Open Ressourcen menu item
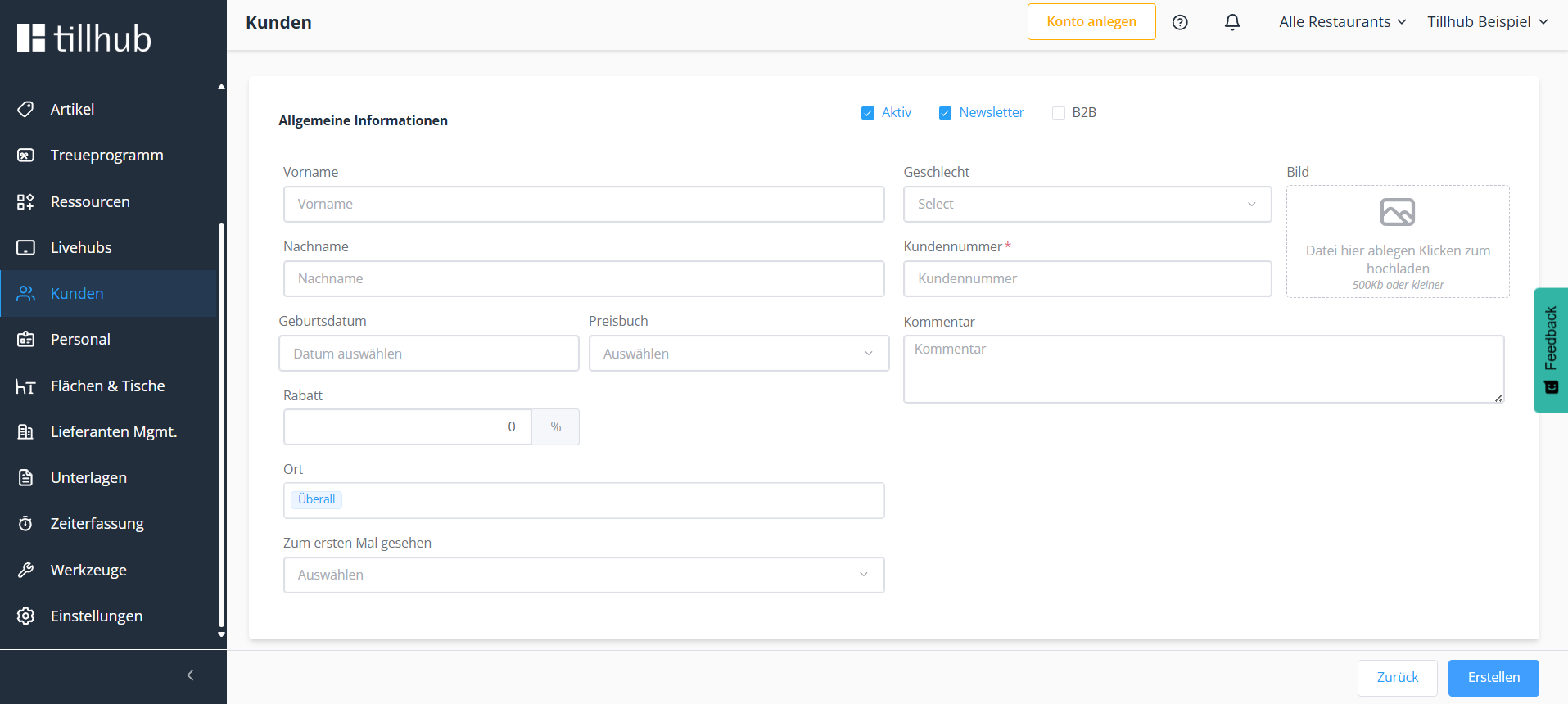The width and height of the screenshot is (1568, 704). pos(109,201)
